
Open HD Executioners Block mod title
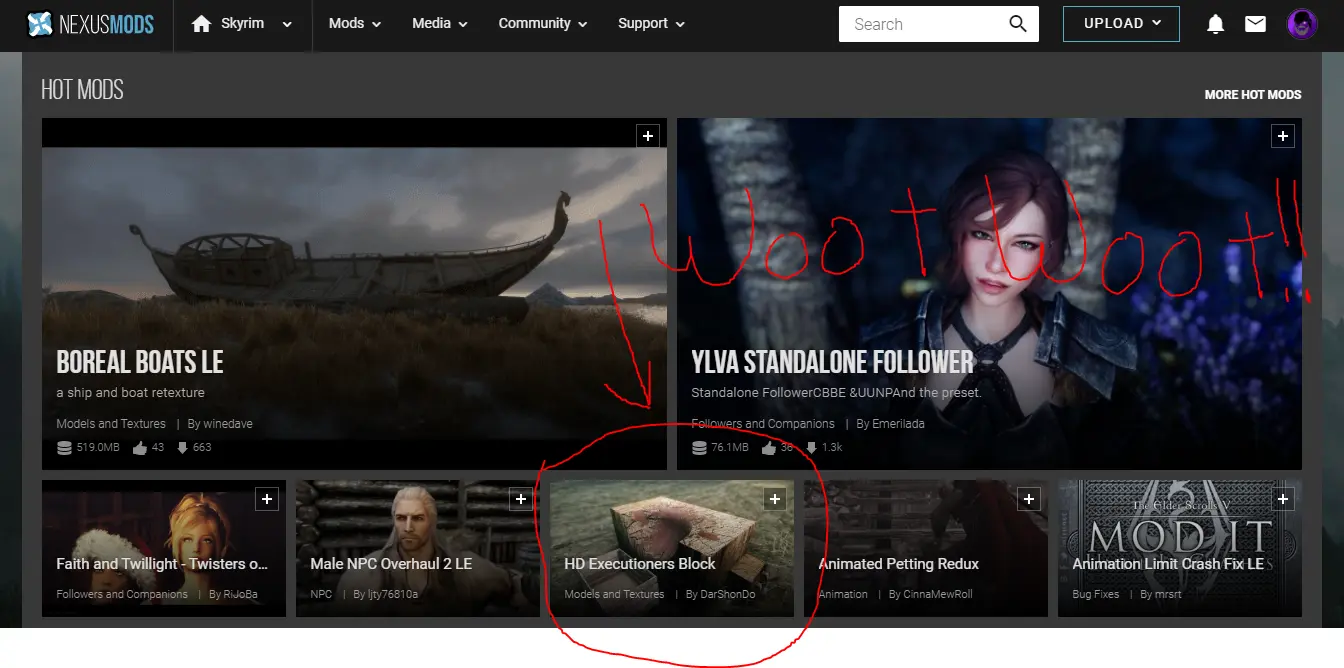click(x=640, y=564)
